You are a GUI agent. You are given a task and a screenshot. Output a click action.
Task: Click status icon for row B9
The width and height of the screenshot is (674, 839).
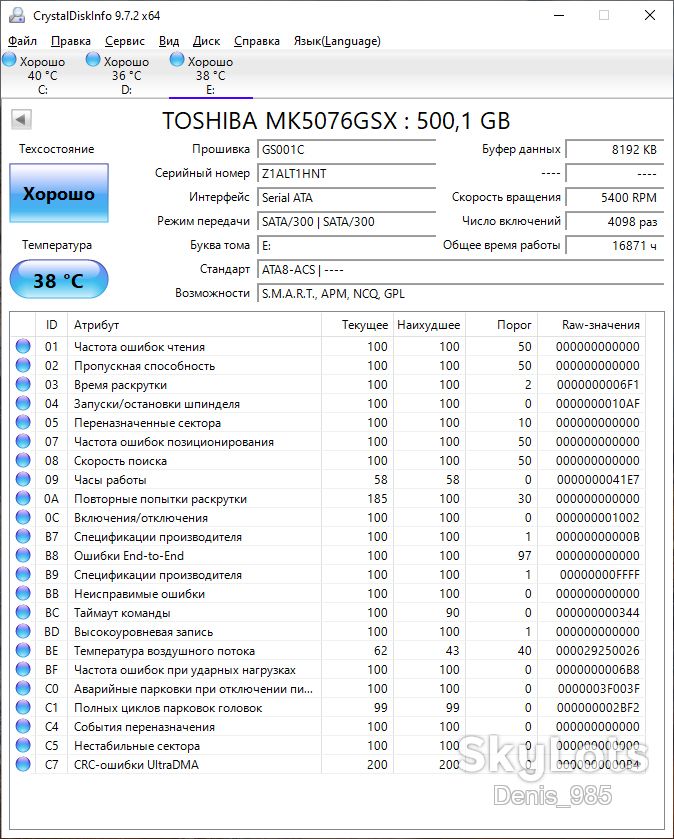[x=23, y=574]
